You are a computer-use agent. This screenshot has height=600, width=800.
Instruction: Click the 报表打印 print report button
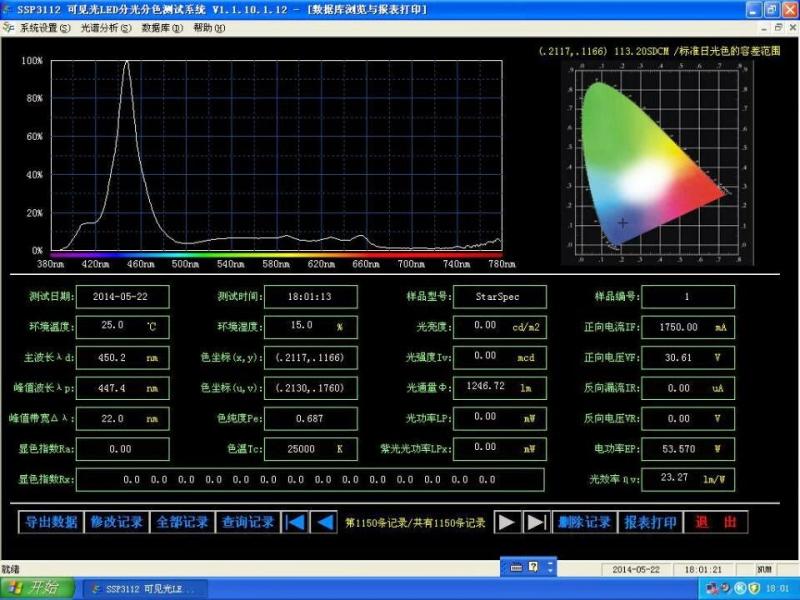click(x=650, y=522)
